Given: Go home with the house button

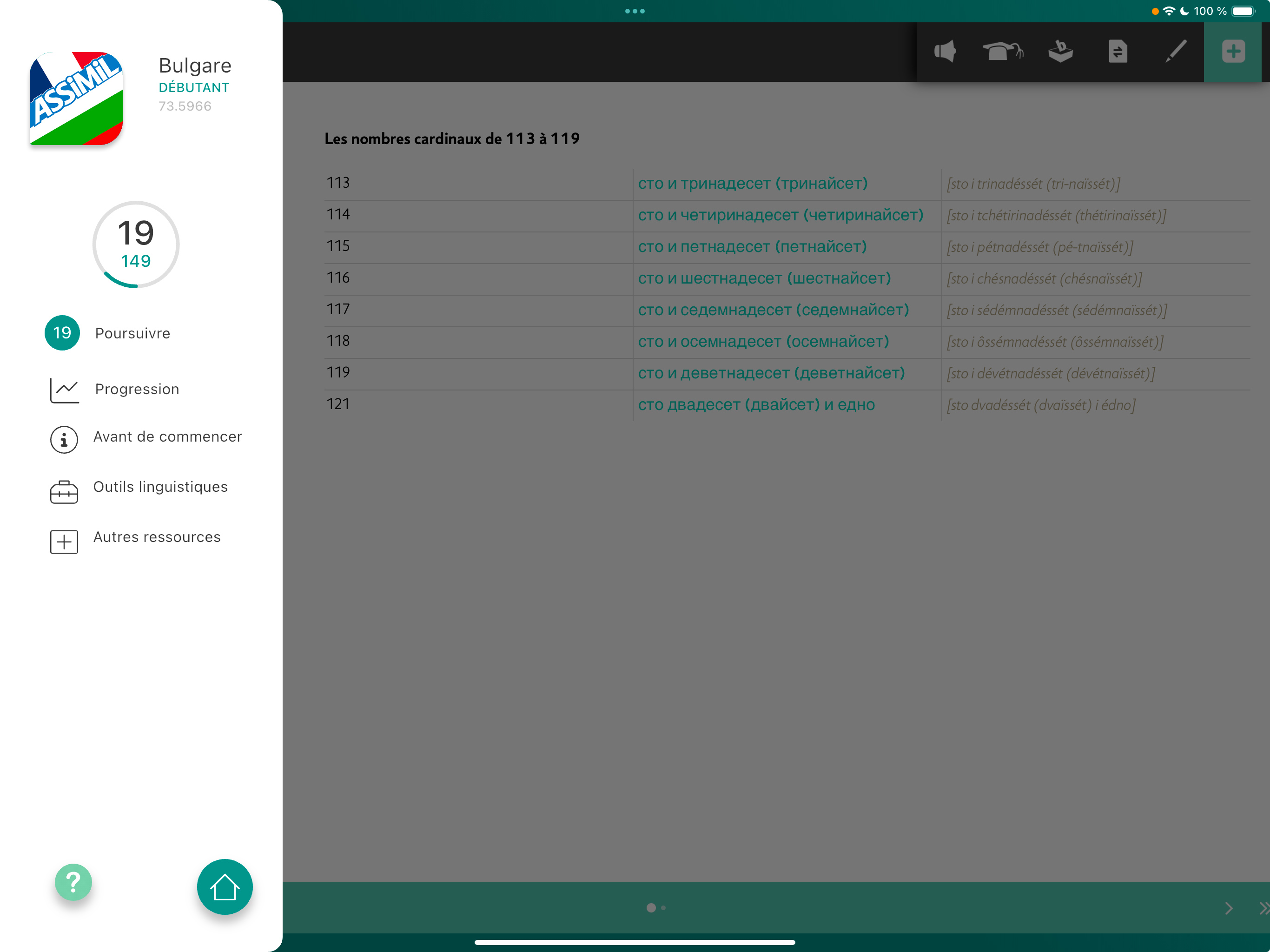Looking at the screenshot, I should pos(225,886).
